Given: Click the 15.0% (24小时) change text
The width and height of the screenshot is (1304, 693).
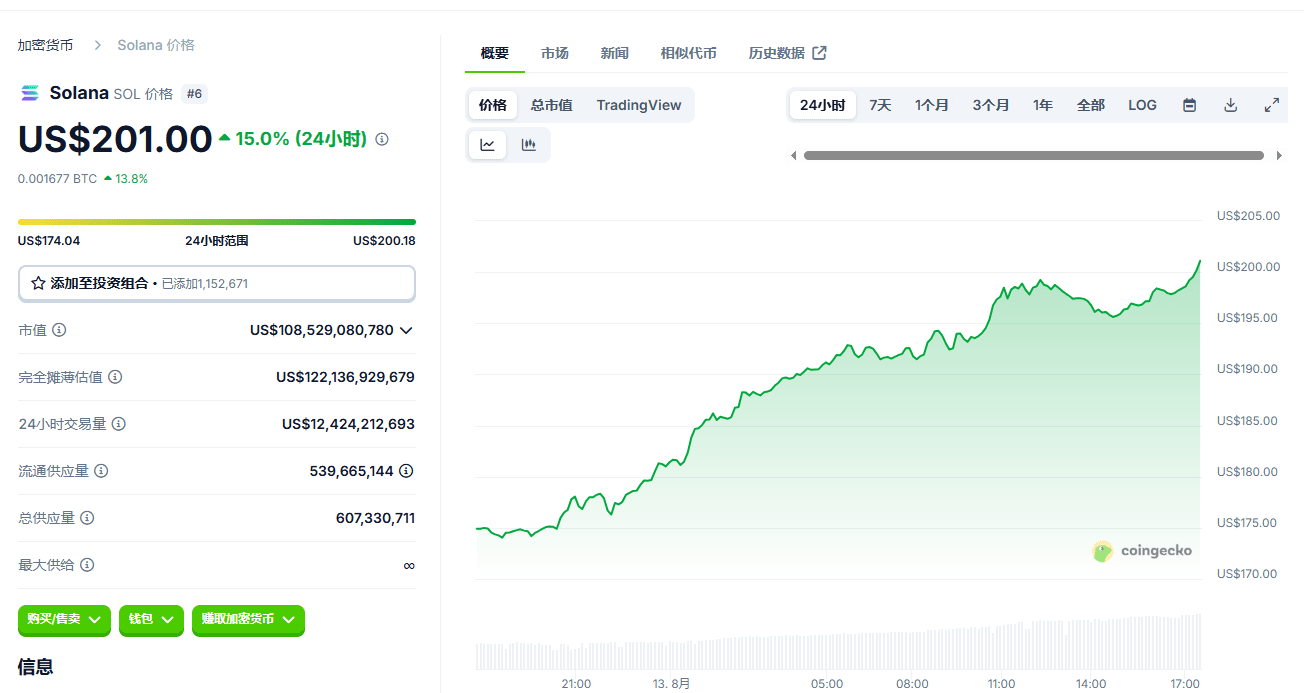Looking at the screenshot, I should 301,139.
